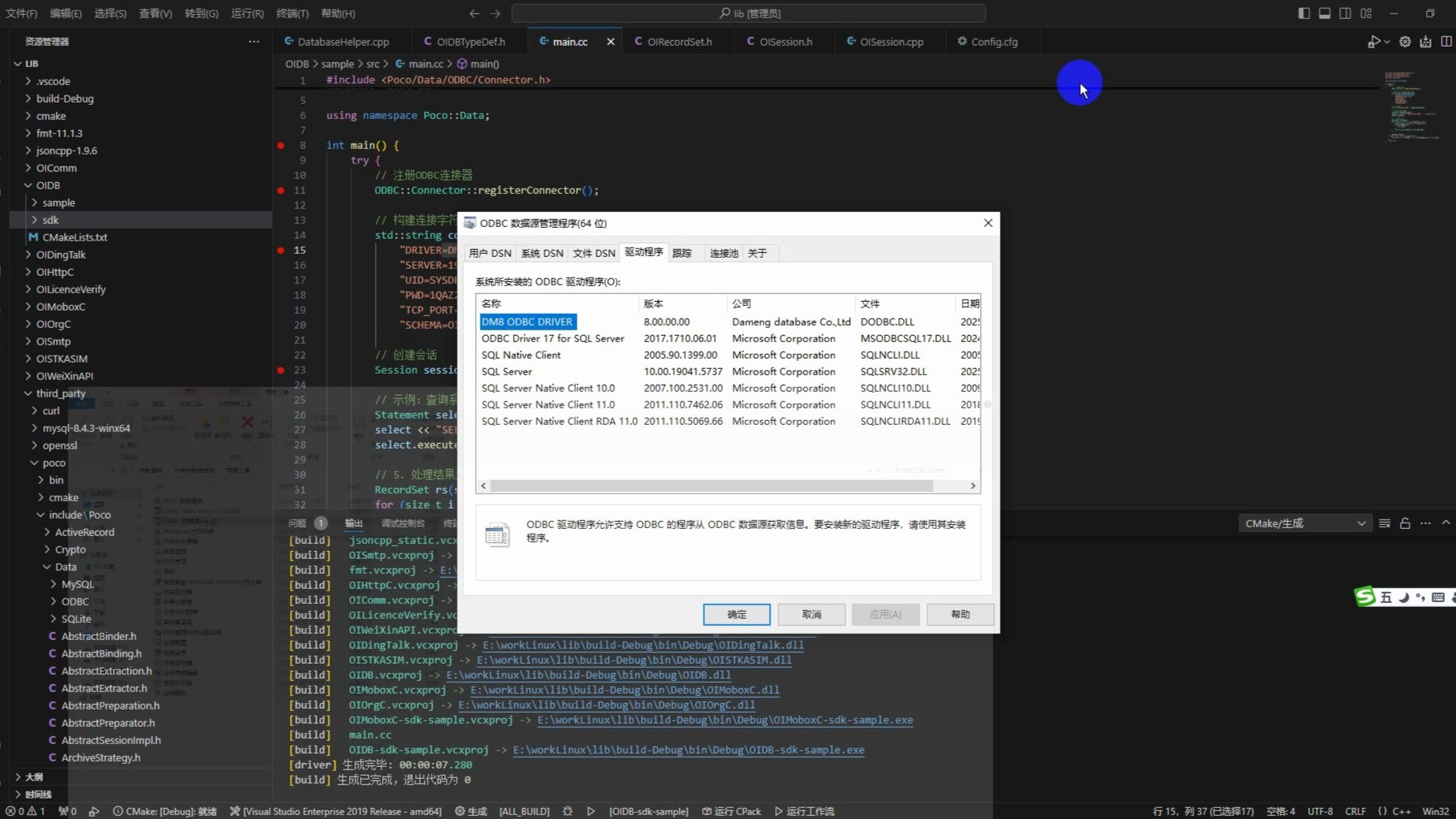1456x819 pixels.
Task: Open the OIDB-sdk-sample.exe output link
Action: pyautogui.click(x=689, y=750)
